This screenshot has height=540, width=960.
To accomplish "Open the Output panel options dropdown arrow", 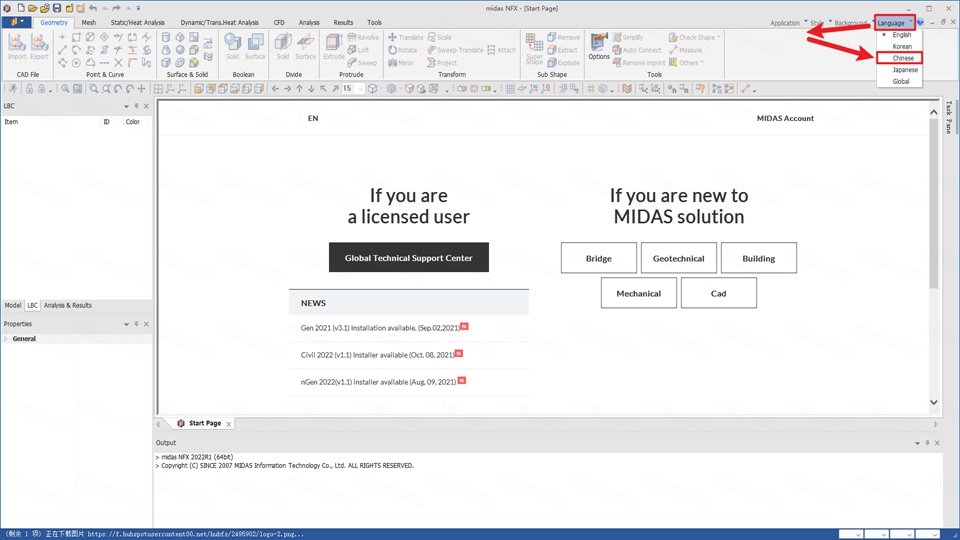I will coord(917,443).
